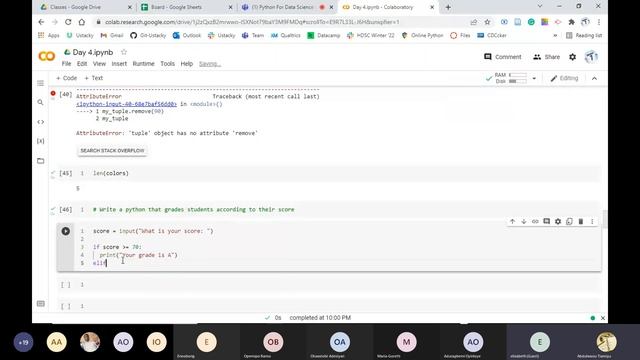
Task: Click the error indicator on cell 40
Action: coord(53,93)
